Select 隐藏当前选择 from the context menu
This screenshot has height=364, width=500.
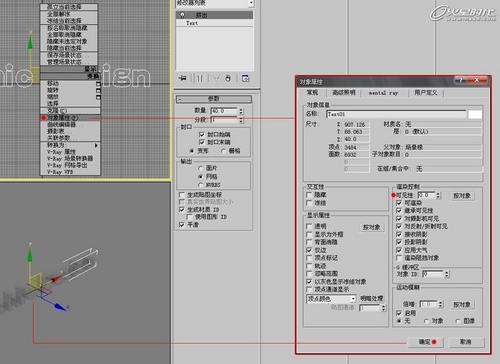pos(69,48)
